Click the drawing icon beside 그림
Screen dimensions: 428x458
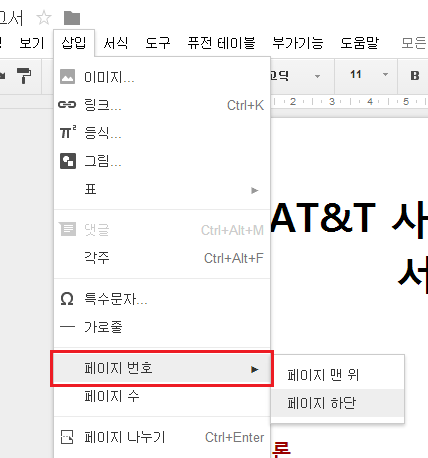68,161
